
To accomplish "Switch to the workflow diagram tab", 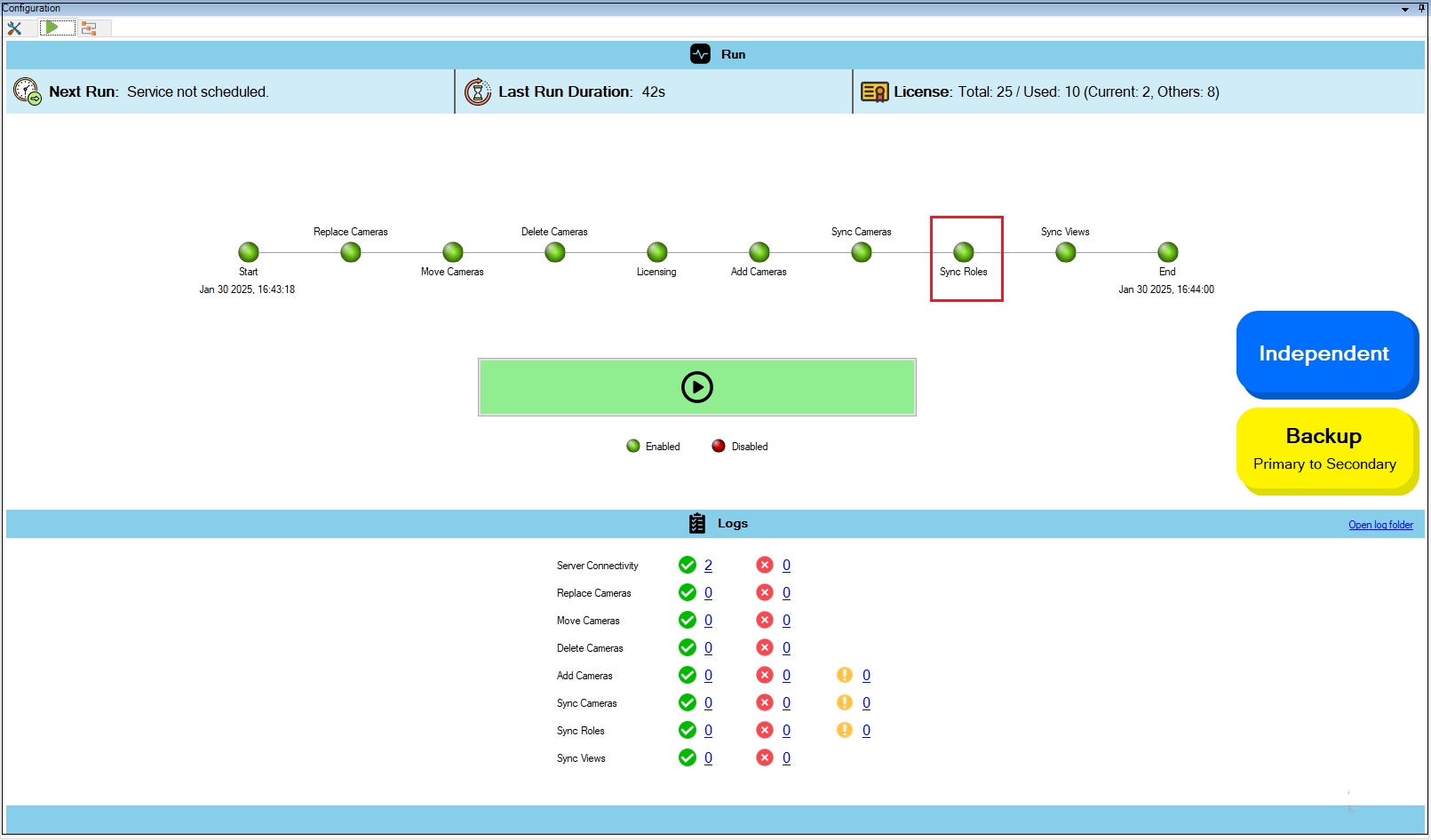I will coord(89,28).
